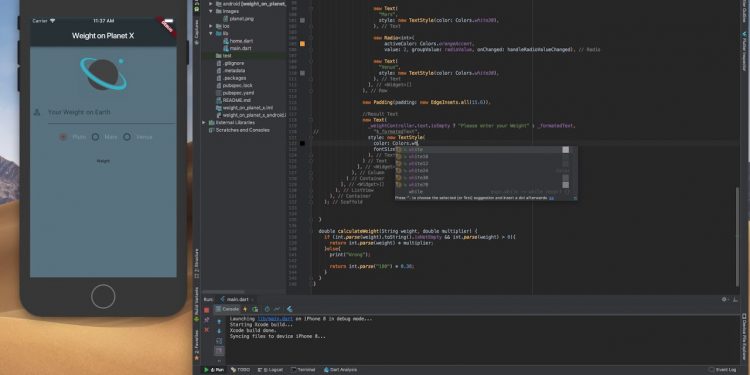Image resolution: width=750 pixels, height=375 pixels.
Task: Open the Build Variants side tab
Action: point(196,304)
